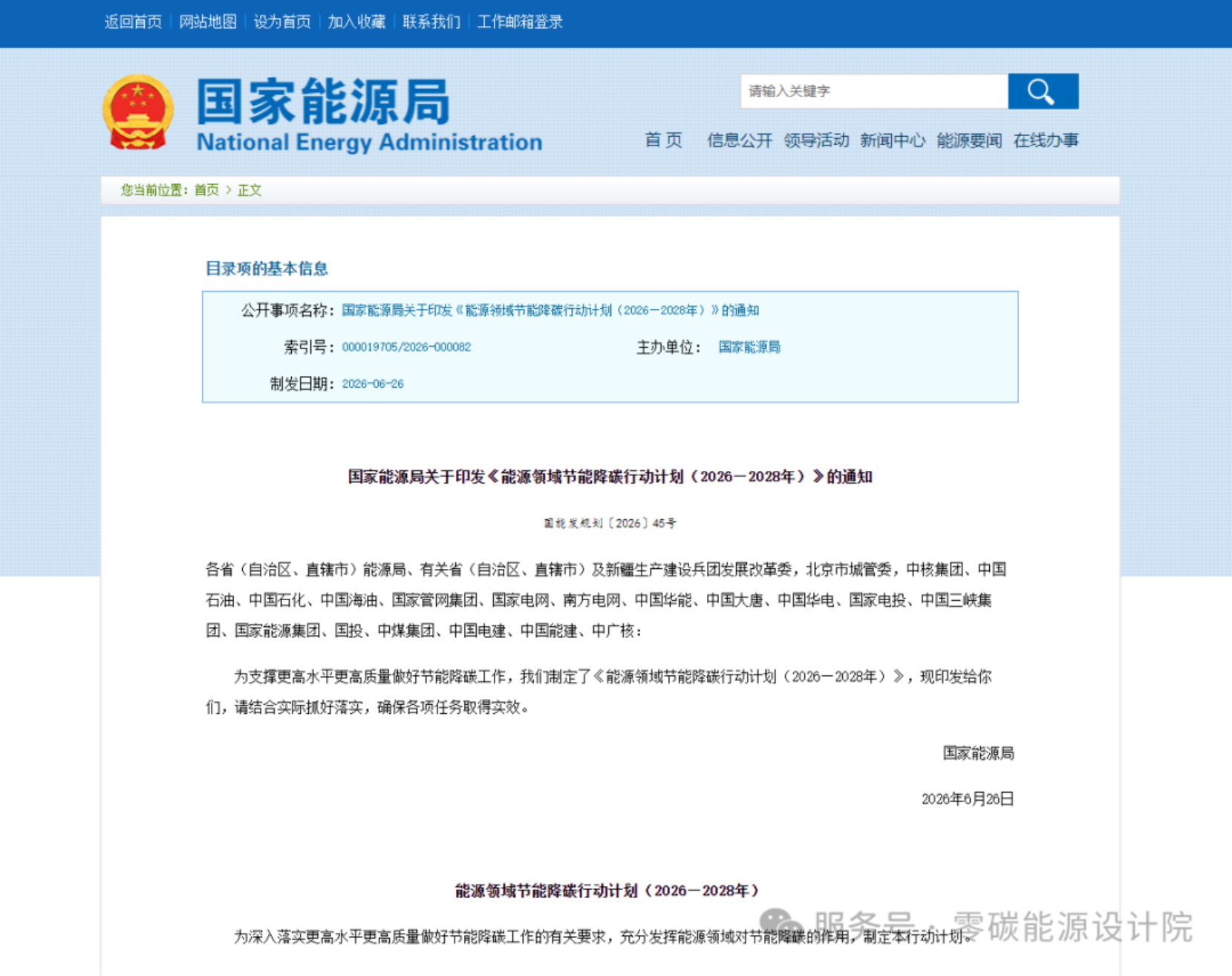Click 正文 in the breadcrumb path

tap(250, 190)
